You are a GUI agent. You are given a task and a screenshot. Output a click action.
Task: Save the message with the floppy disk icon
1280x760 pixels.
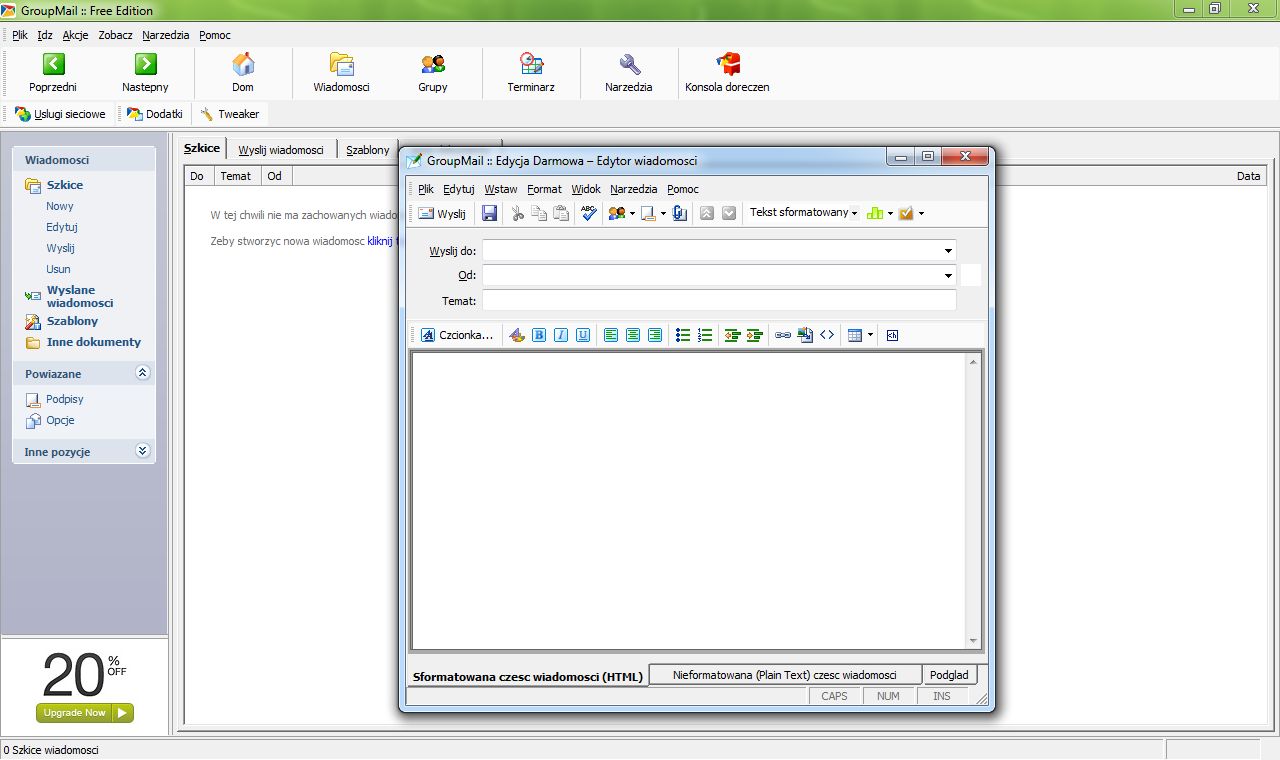pyautogui.click(x=490, y=213)
